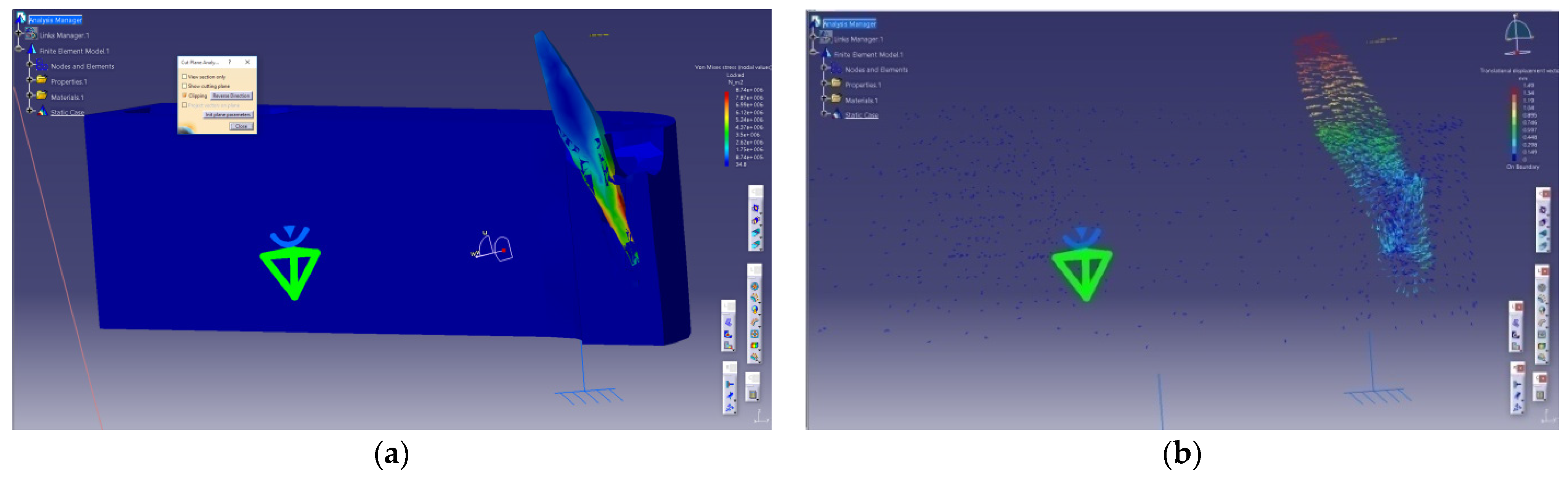Click the Init plane parameters button
Image resolution: width=1568 pixels, height=477 pixels.
[x=228, y=114]
